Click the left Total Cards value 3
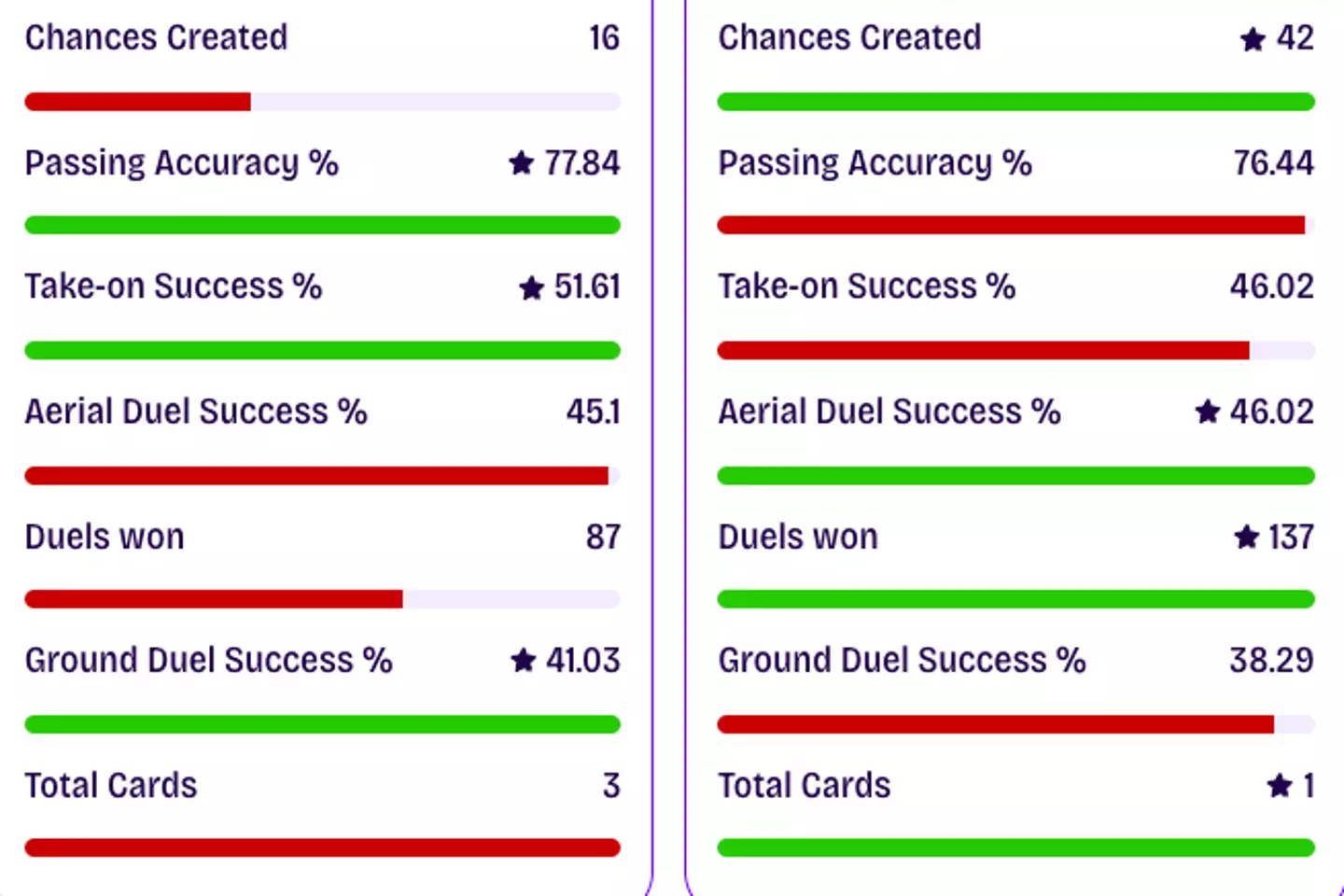1344x896 pixels. point(610,786)
